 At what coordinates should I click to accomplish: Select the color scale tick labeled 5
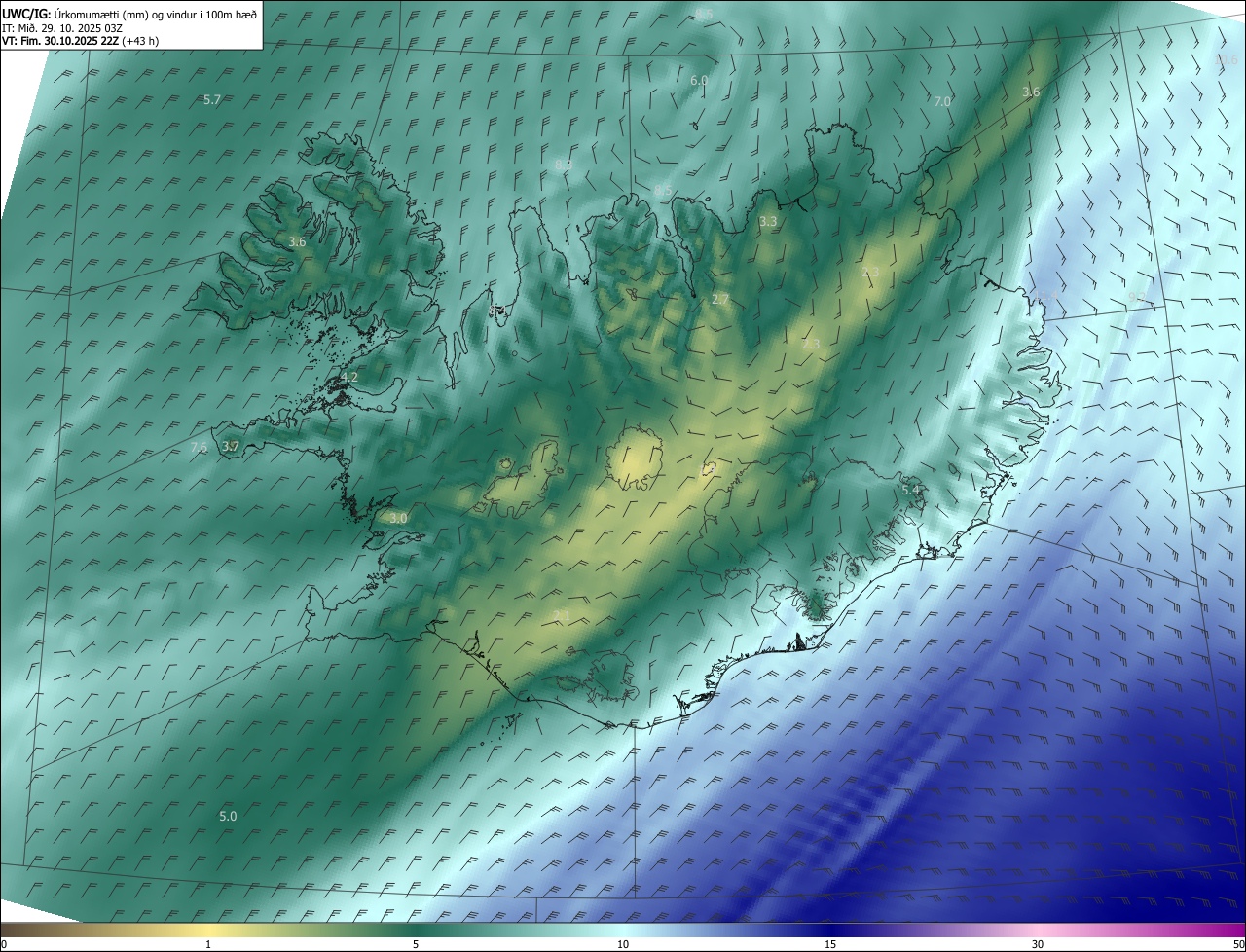click(416, 944)
